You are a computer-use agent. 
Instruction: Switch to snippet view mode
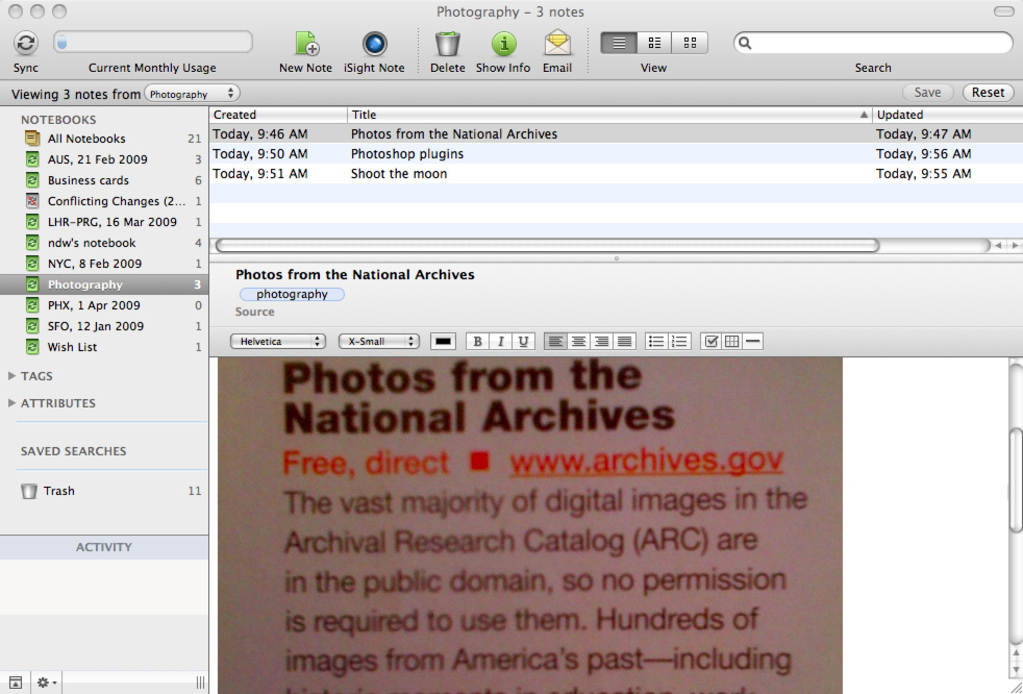point(654,43)
